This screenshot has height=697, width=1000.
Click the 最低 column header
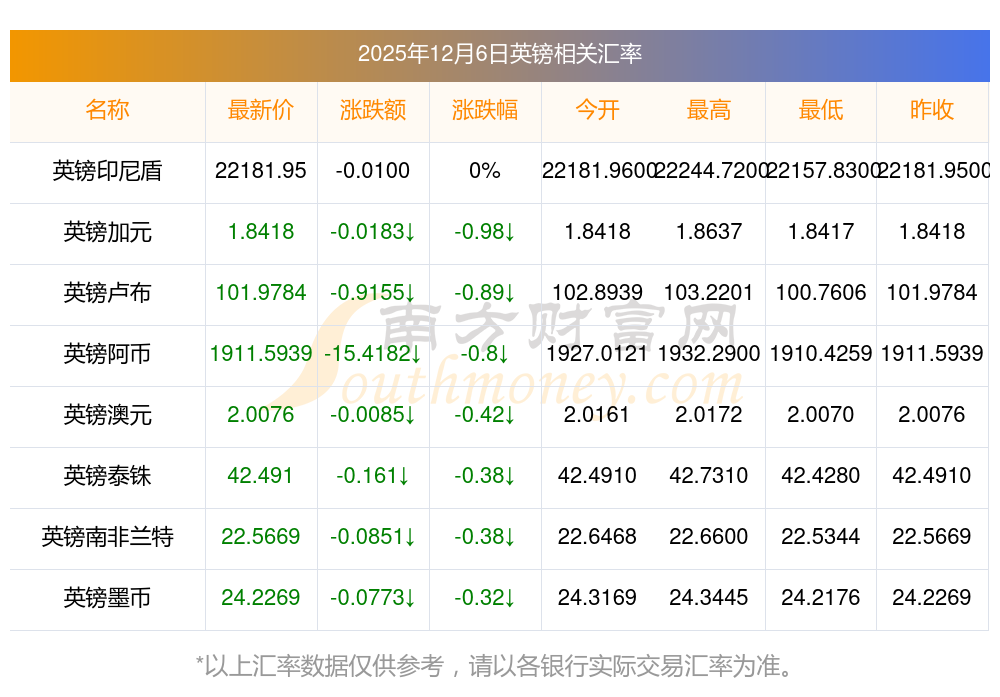[821, 110]
